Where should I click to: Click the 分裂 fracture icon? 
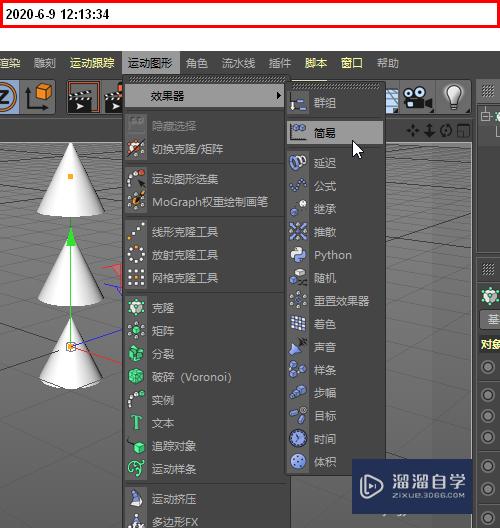point(136,354)
